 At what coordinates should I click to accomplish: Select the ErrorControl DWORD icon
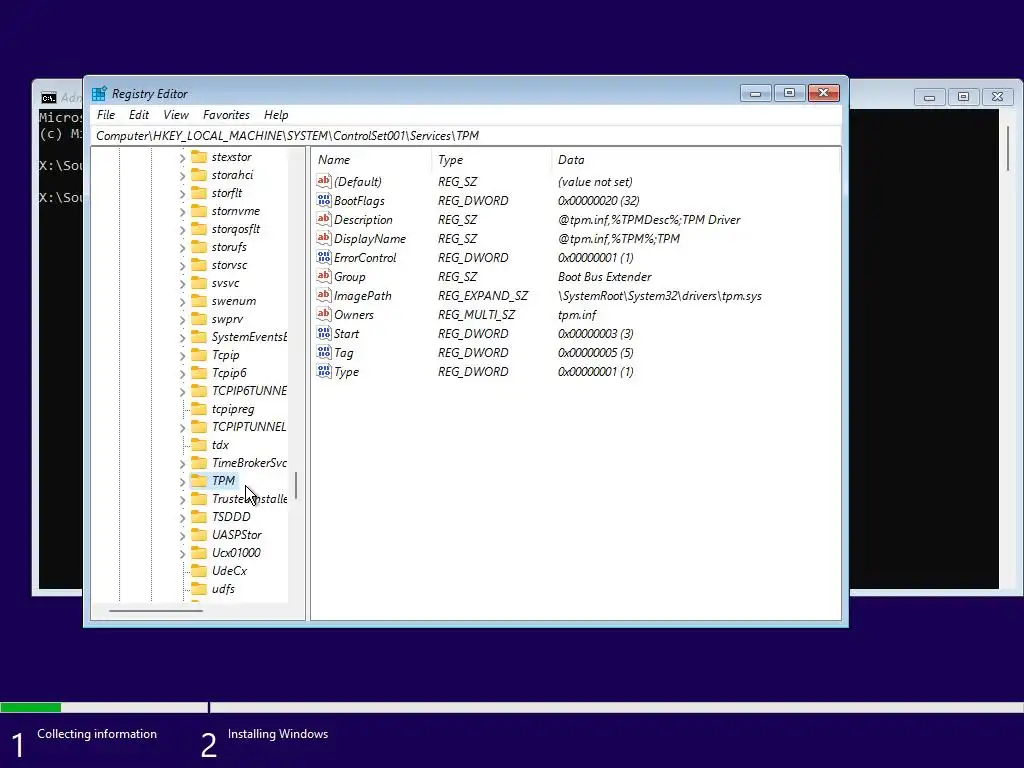323,257
